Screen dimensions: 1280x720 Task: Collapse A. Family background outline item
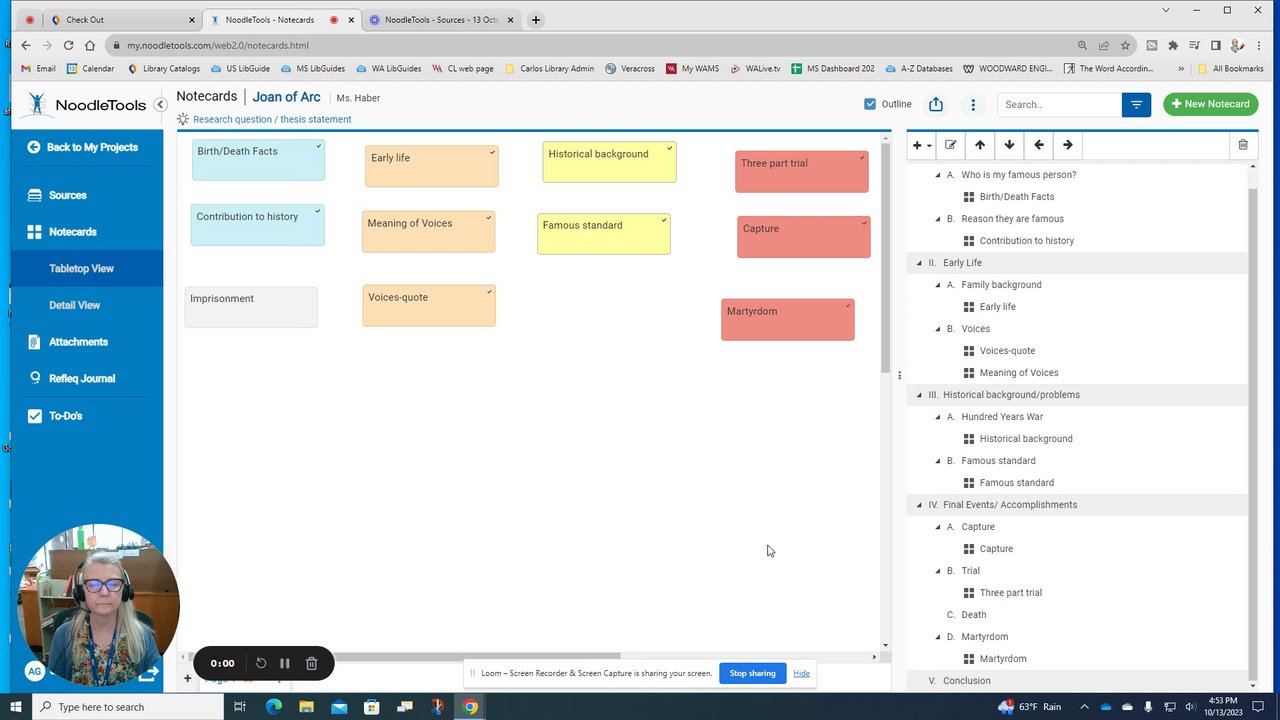(938, 285)
